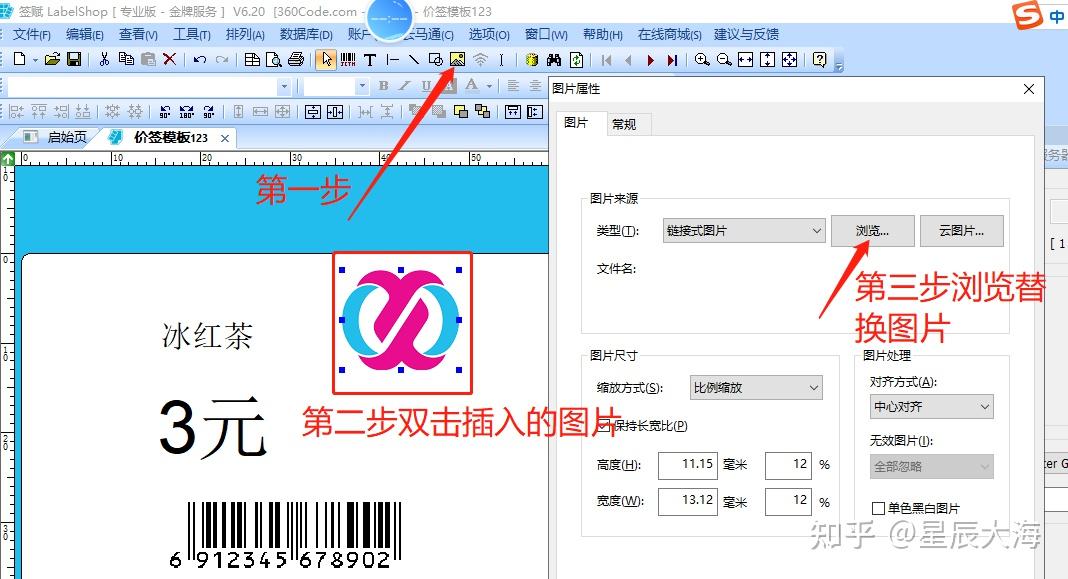1068x579 pixels.
Task: Select the arrow selection tool
Action: (328, 60)
